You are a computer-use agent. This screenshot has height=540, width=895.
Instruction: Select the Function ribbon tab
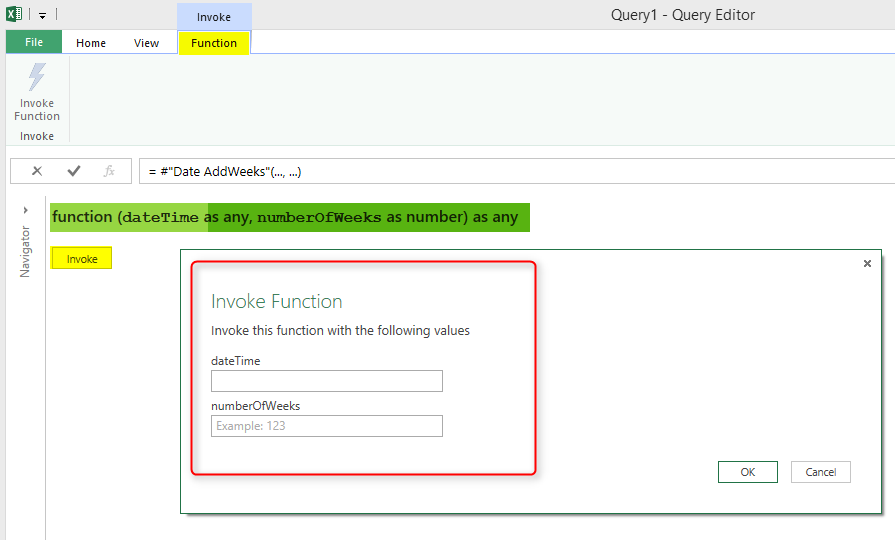[x=214, y=43]
